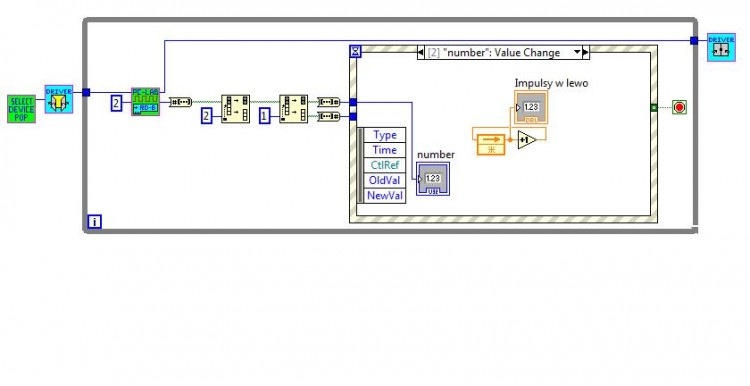Select the DRIVER open node
Screen dimensions: 750x386
[x=59, y=99]
